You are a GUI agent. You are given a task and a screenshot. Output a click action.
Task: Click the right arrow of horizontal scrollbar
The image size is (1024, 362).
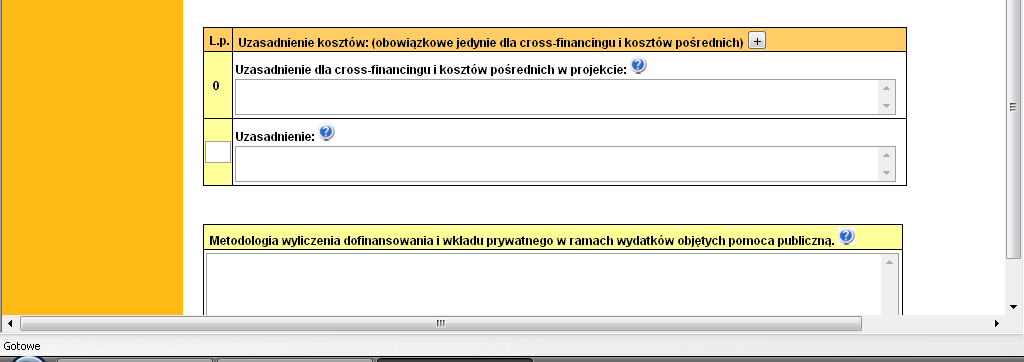[x=997, y=323]
